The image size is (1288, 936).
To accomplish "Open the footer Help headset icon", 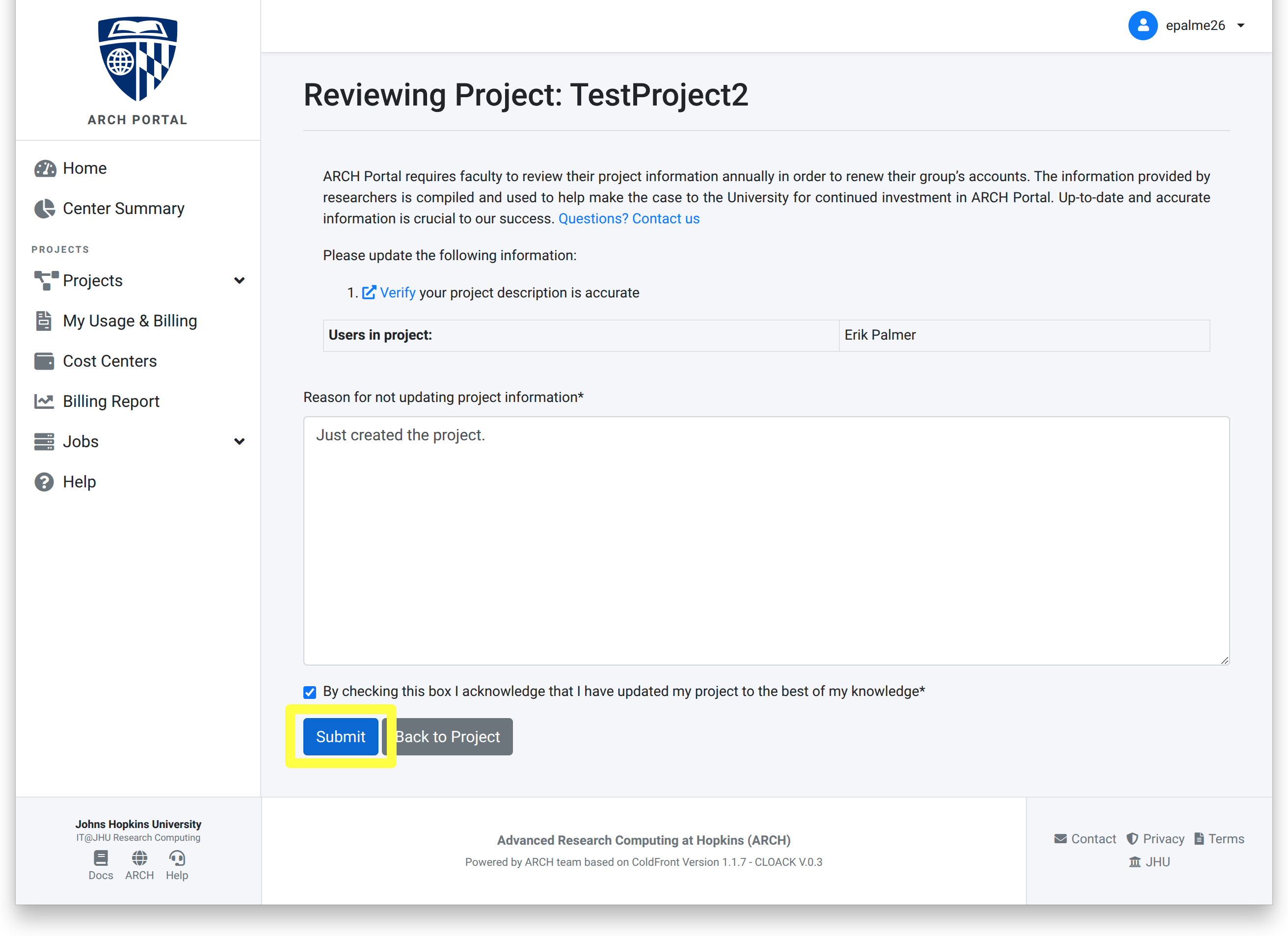I will (177, 857).
